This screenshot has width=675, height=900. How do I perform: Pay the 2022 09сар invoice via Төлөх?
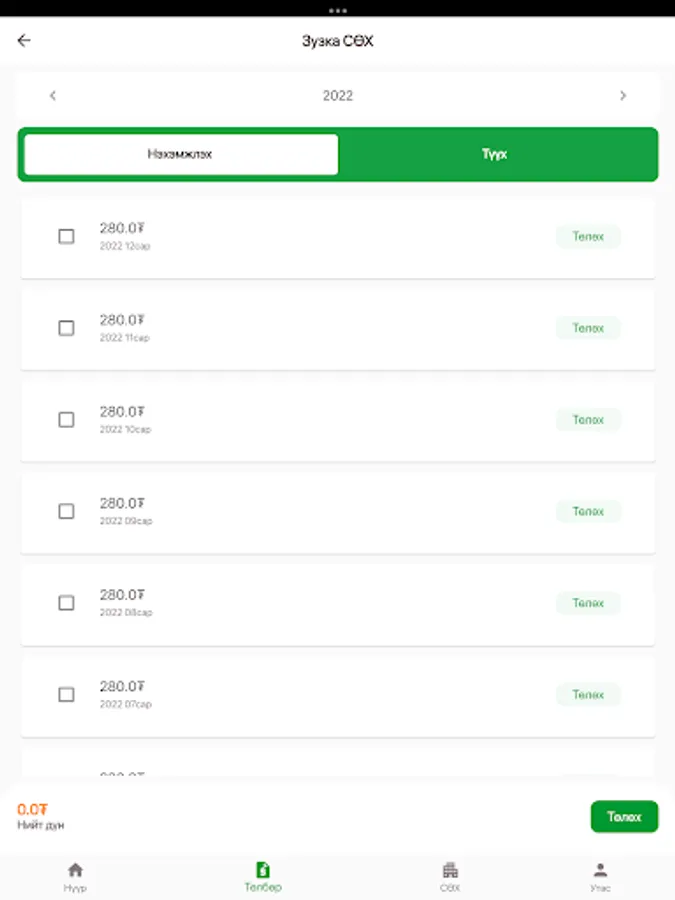(x=588, y=511)
